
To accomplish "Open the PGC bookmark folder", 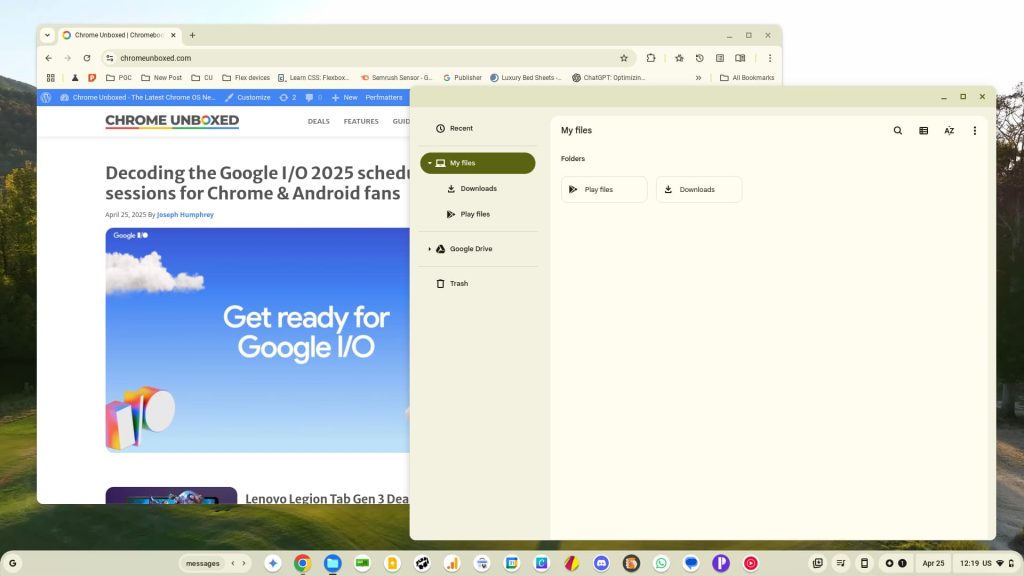I will [119, 78].
